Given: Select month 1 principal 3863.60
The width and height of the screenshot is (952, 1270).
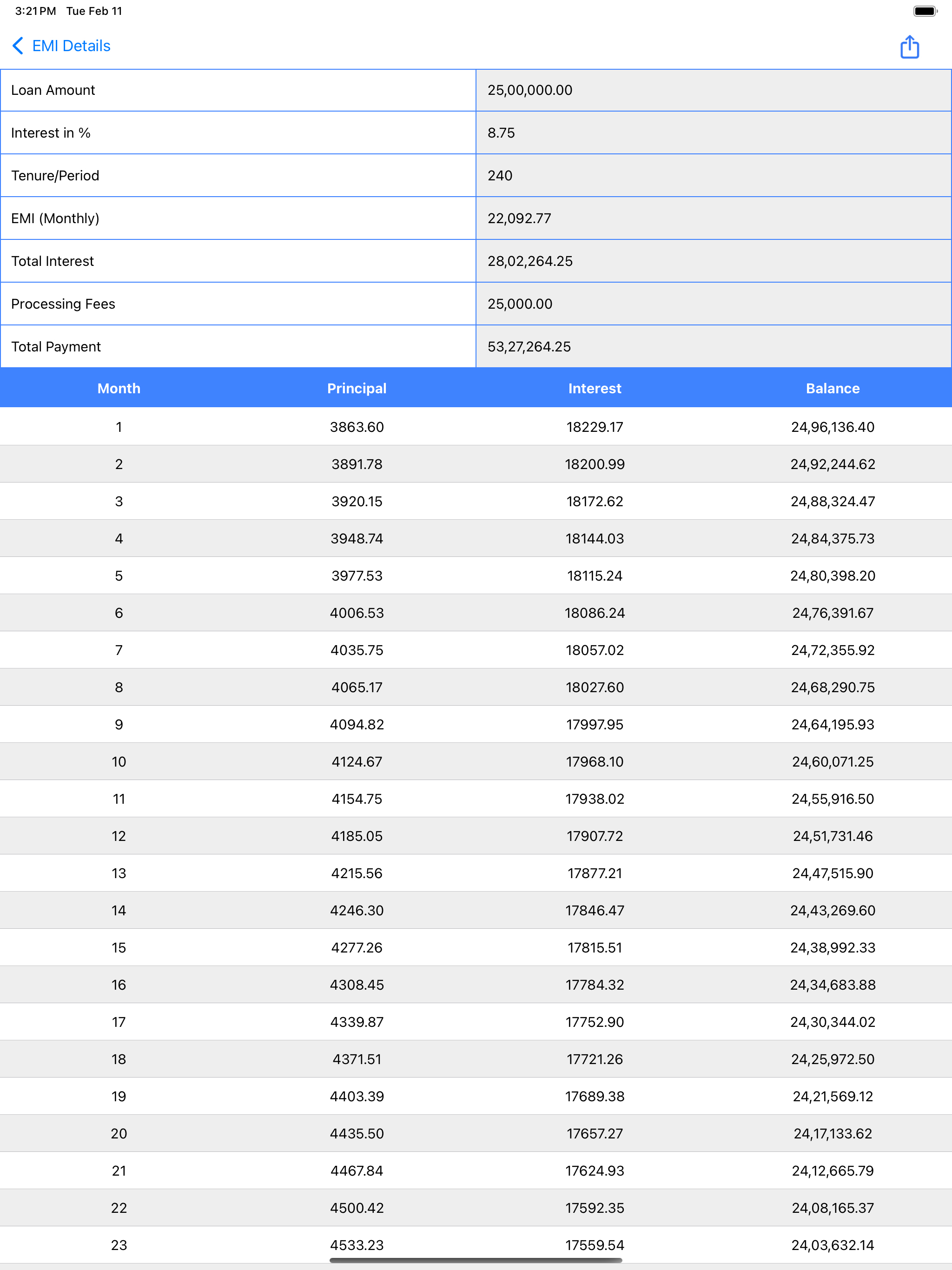Looking at the screenshot, I should [357, 427].
